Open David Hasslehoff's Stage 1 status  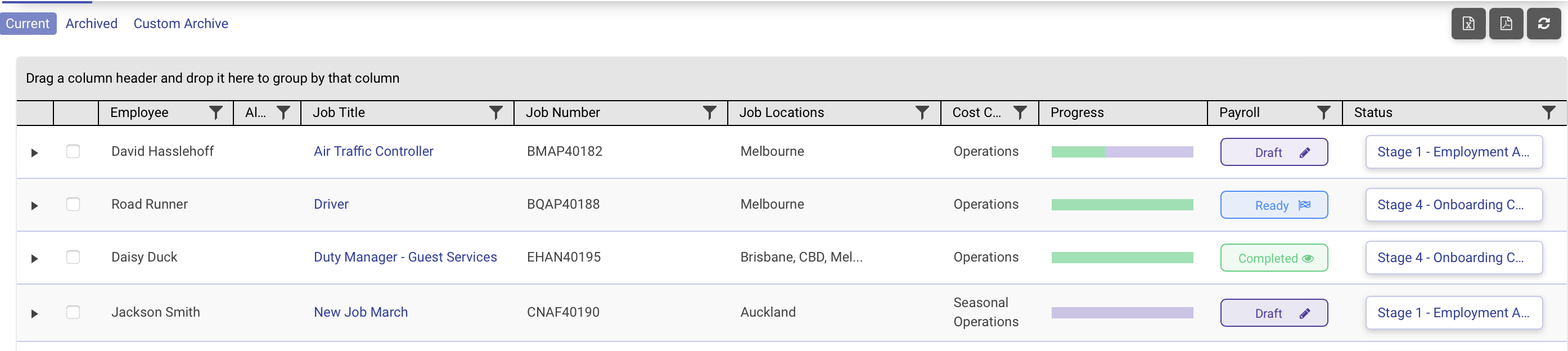pyautogui.click(x=1454, y=152)
